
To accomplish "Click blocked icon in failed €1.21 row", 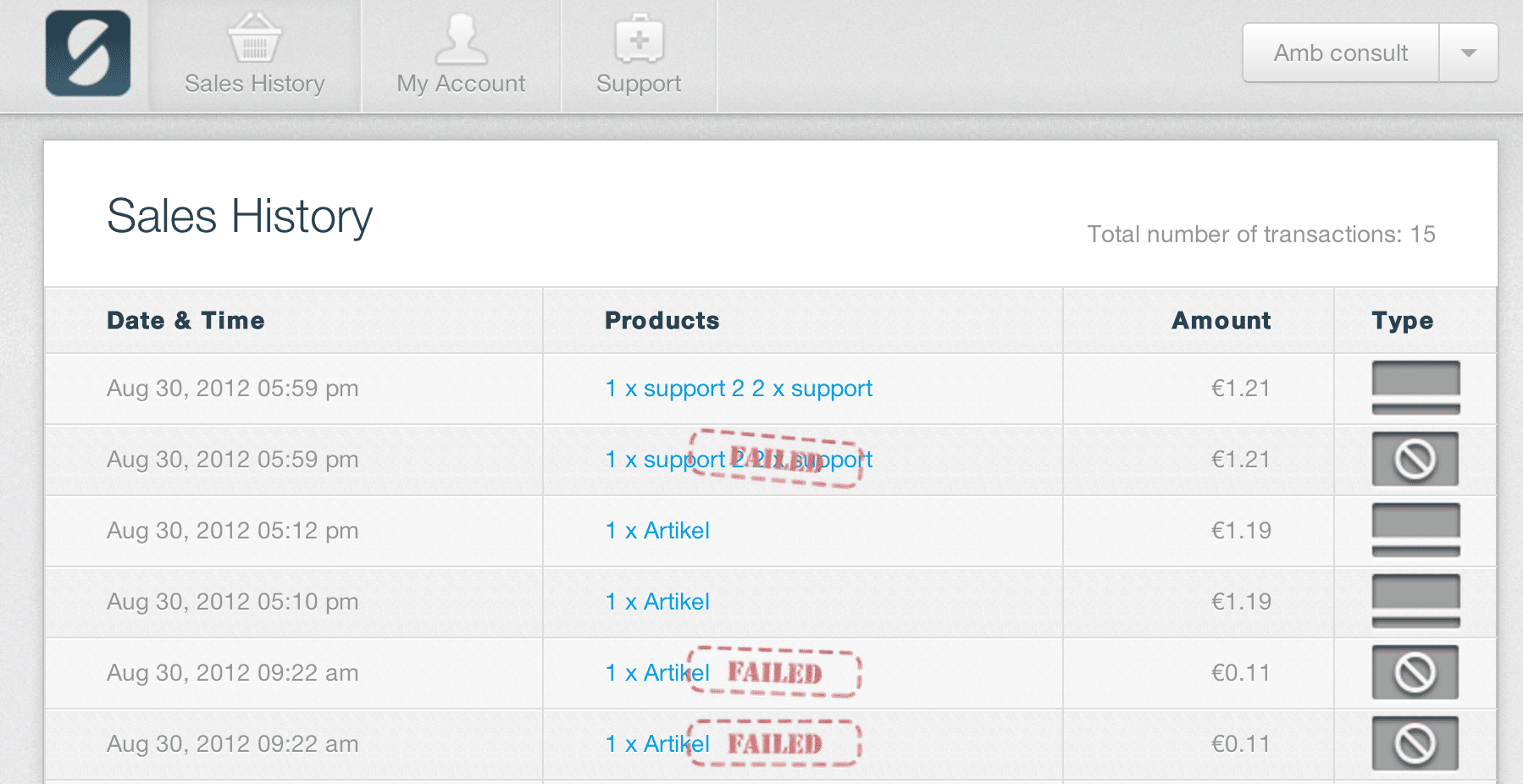I will [1415, 459].
